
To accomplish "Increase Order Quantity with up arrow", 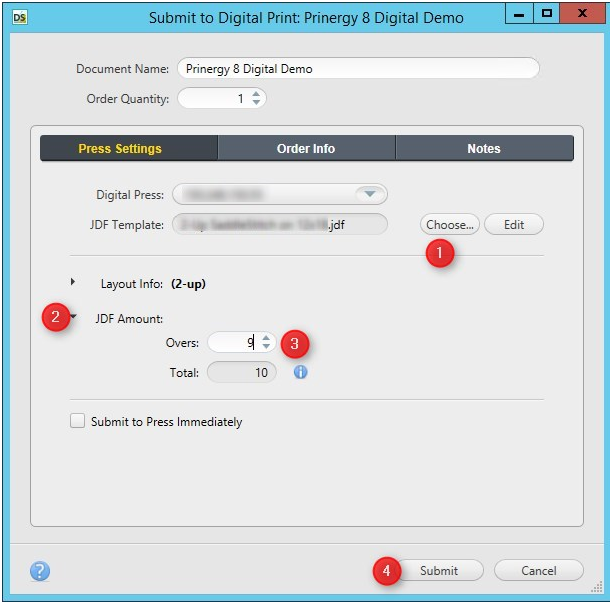I will (x=256, y=94).
